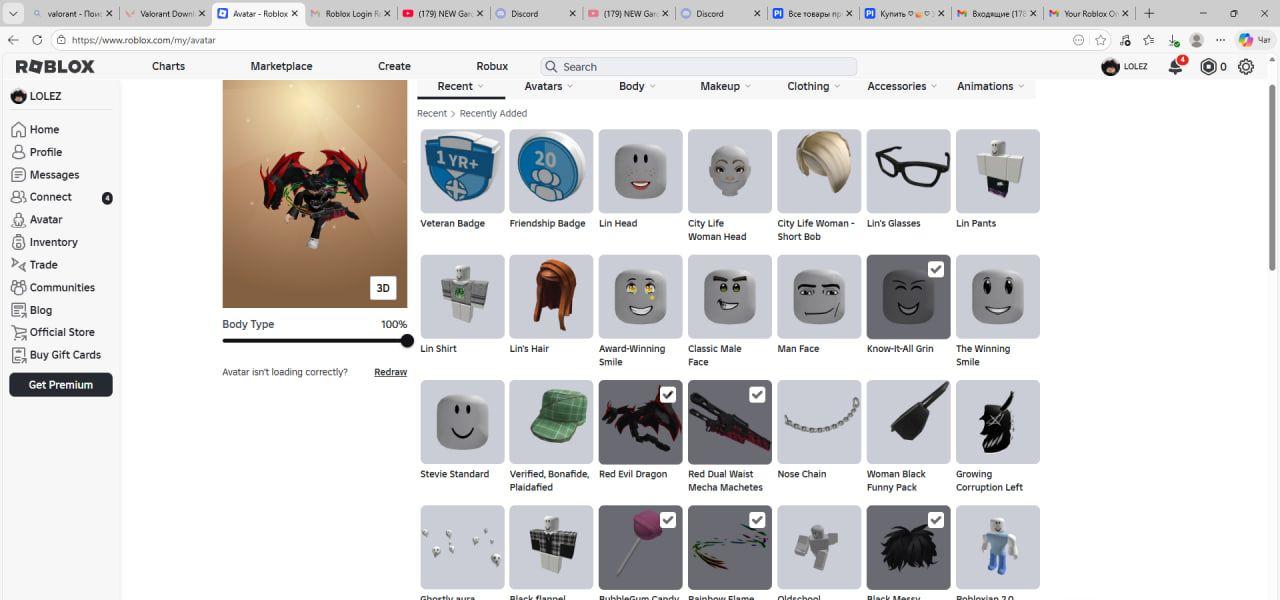Expand the Clothing dropdown
This screenshot has height=600, width=1280.
tap(812, 87)
